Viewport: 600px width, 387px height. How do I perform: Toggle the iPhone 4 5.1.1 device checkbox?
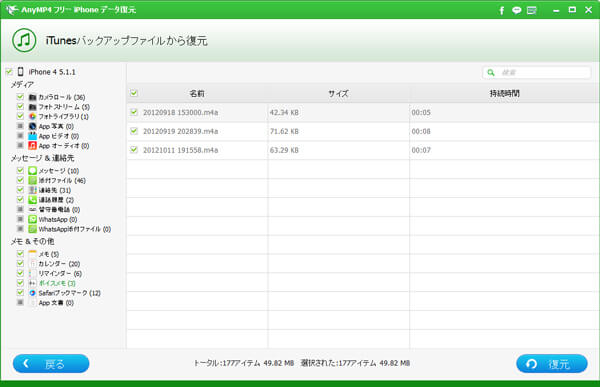[x=9, y=72]
